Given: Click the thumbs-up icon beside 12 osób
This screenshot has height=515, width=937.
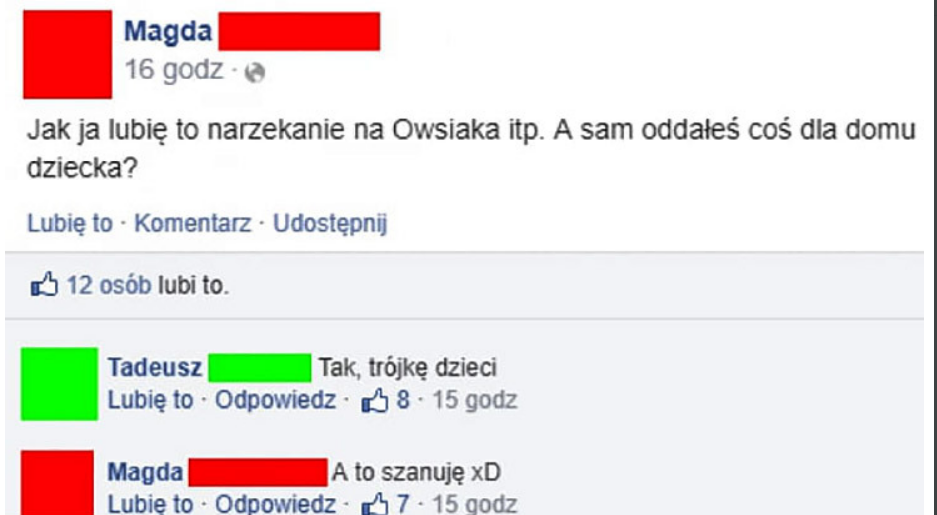Looking at the screenshot, I should (x=45, y=286).
